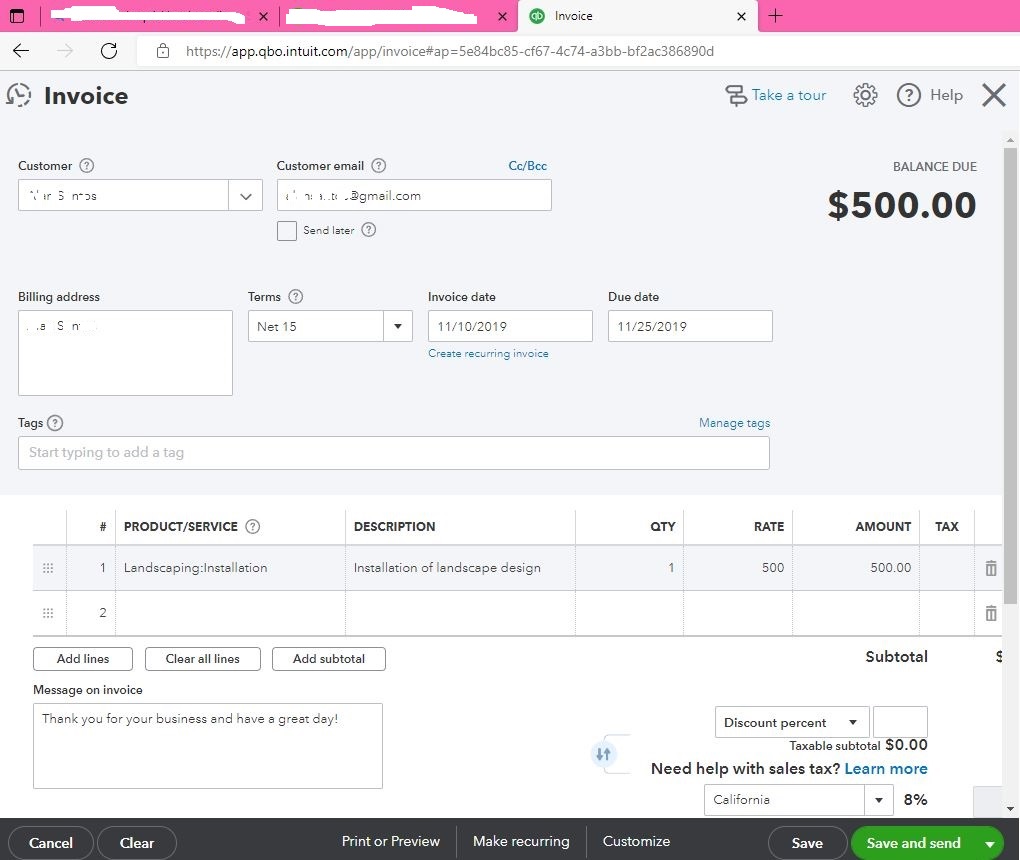
Task: Click the Installation of landscape design description
Action: point(460,568)
